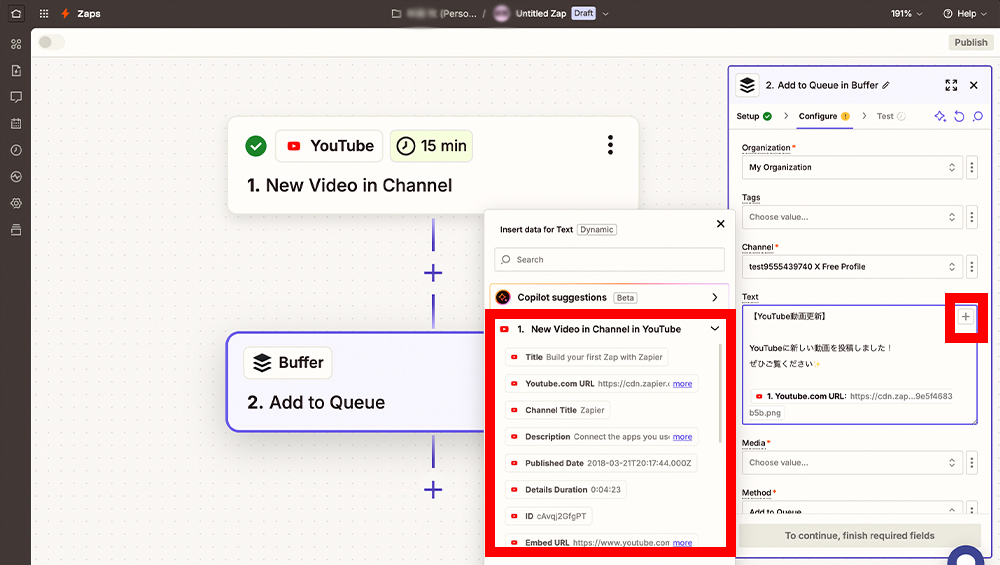The height and width of the screenshot is (565, 1000).
Task: Open options menu for Media field
Action: point(972,462)
